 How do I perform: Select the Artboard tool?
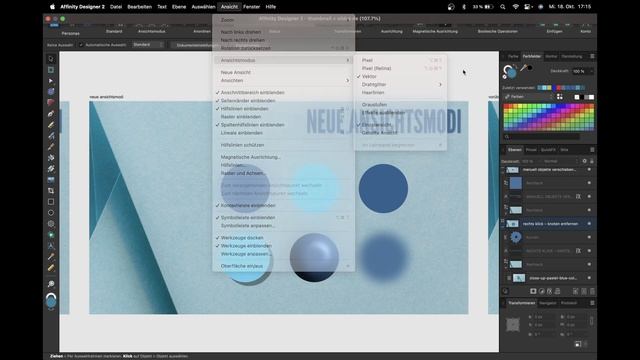click(x=51, y=70)
